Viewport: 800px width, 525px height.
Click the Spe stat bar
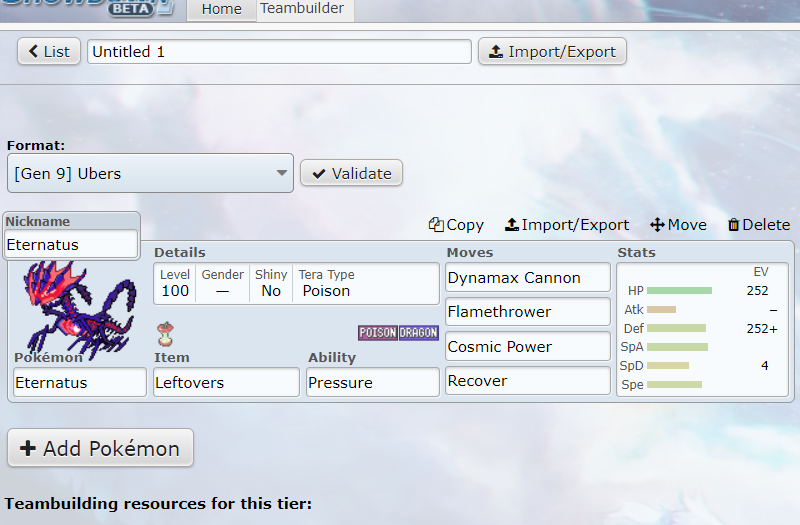coord(674,384)
